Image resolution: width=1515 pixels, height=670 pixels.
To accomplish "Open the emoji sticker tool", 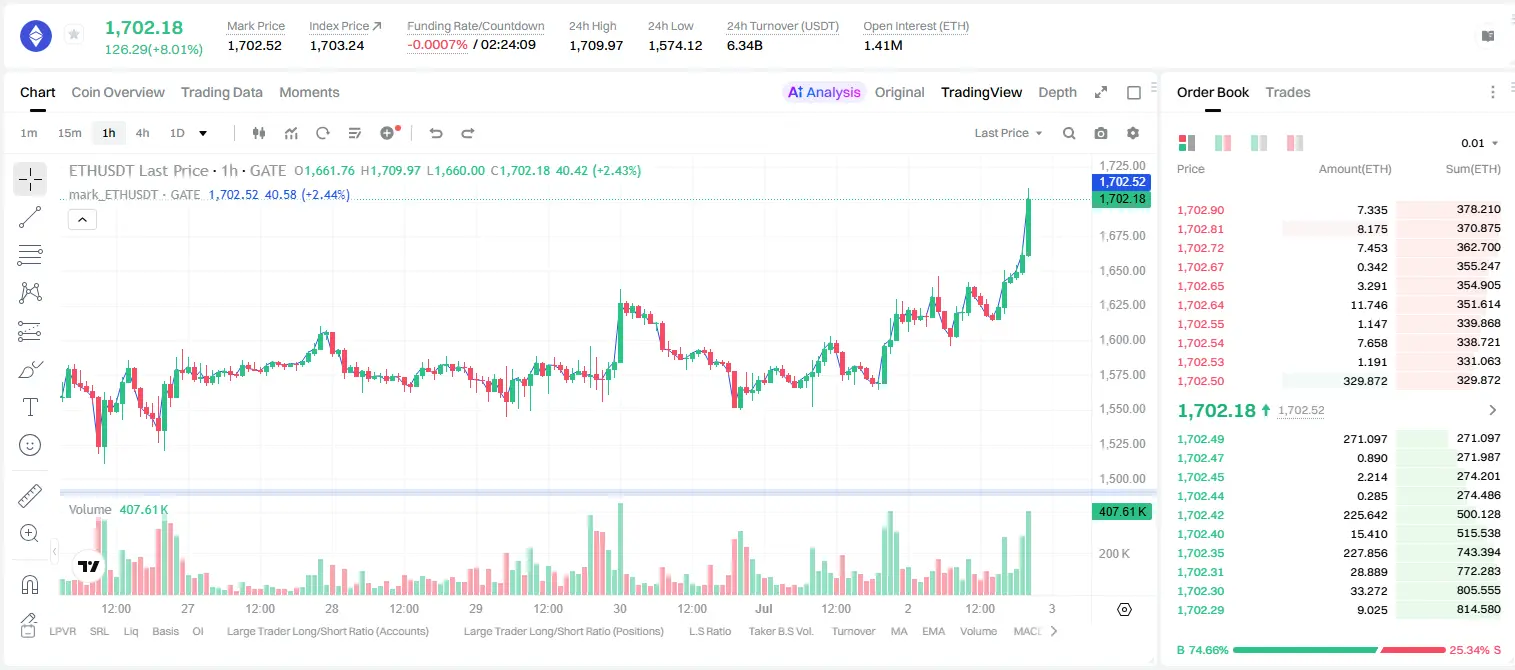I will [x=30, y=445].
